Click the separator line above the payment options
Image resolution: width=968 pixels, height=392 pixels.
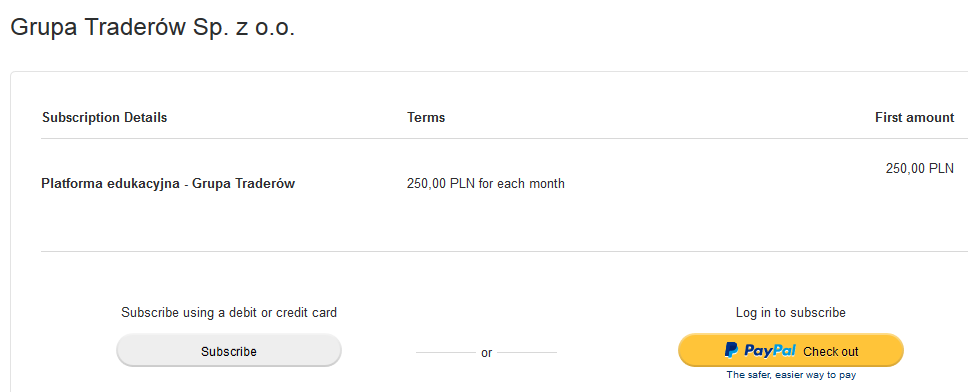[x=504, y=251]
